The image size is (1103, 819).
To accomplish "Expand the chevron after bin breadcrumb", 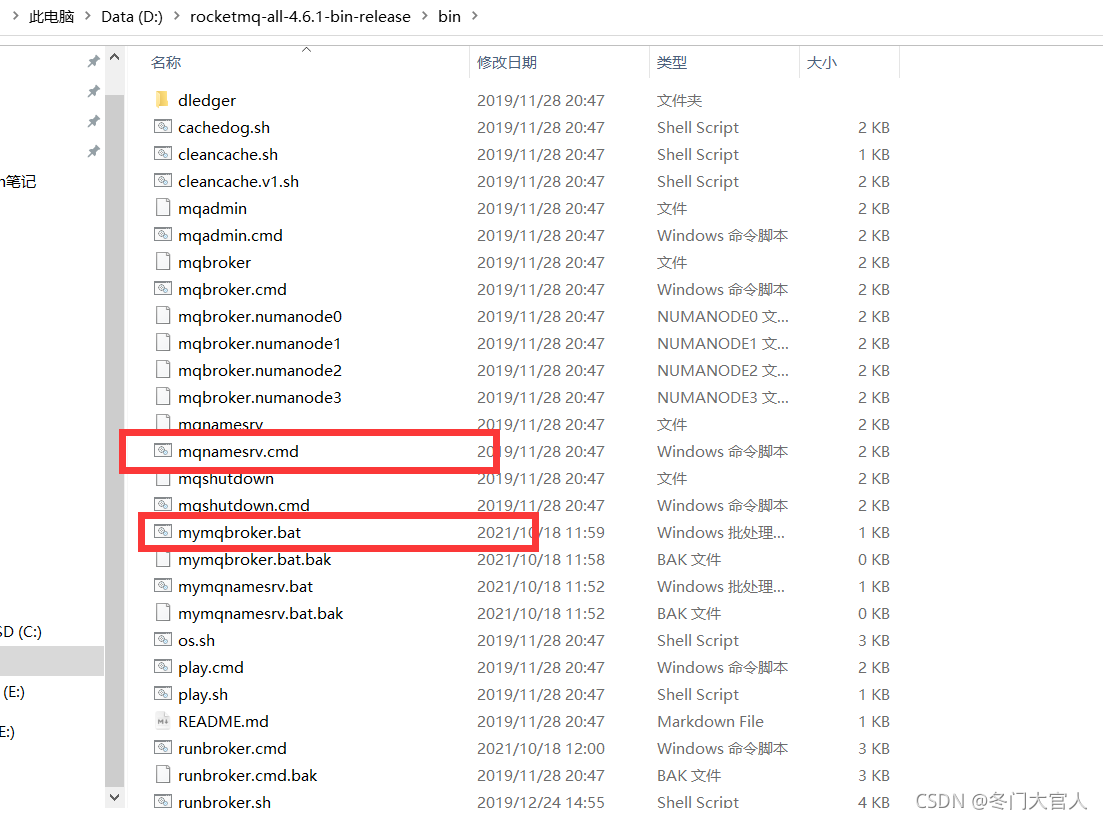I will pyautogui.click(x=475, y=16).
